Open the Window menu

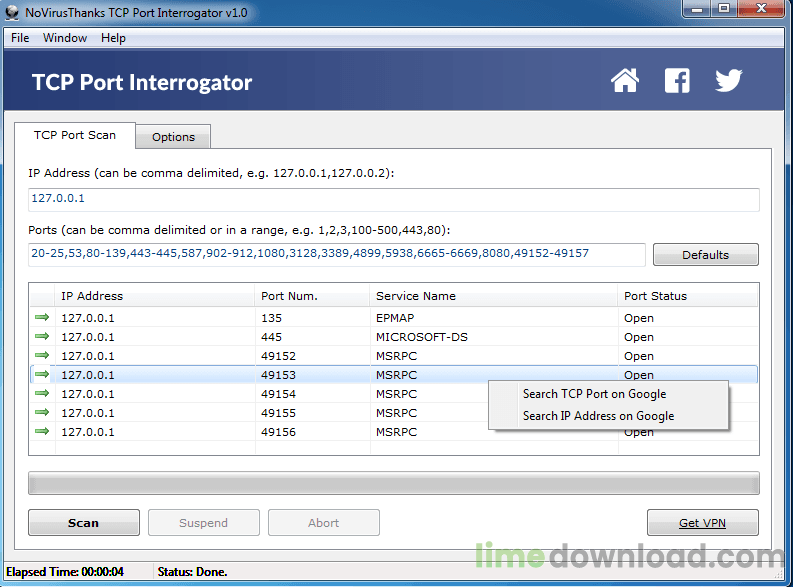click(x=65, y=38)
